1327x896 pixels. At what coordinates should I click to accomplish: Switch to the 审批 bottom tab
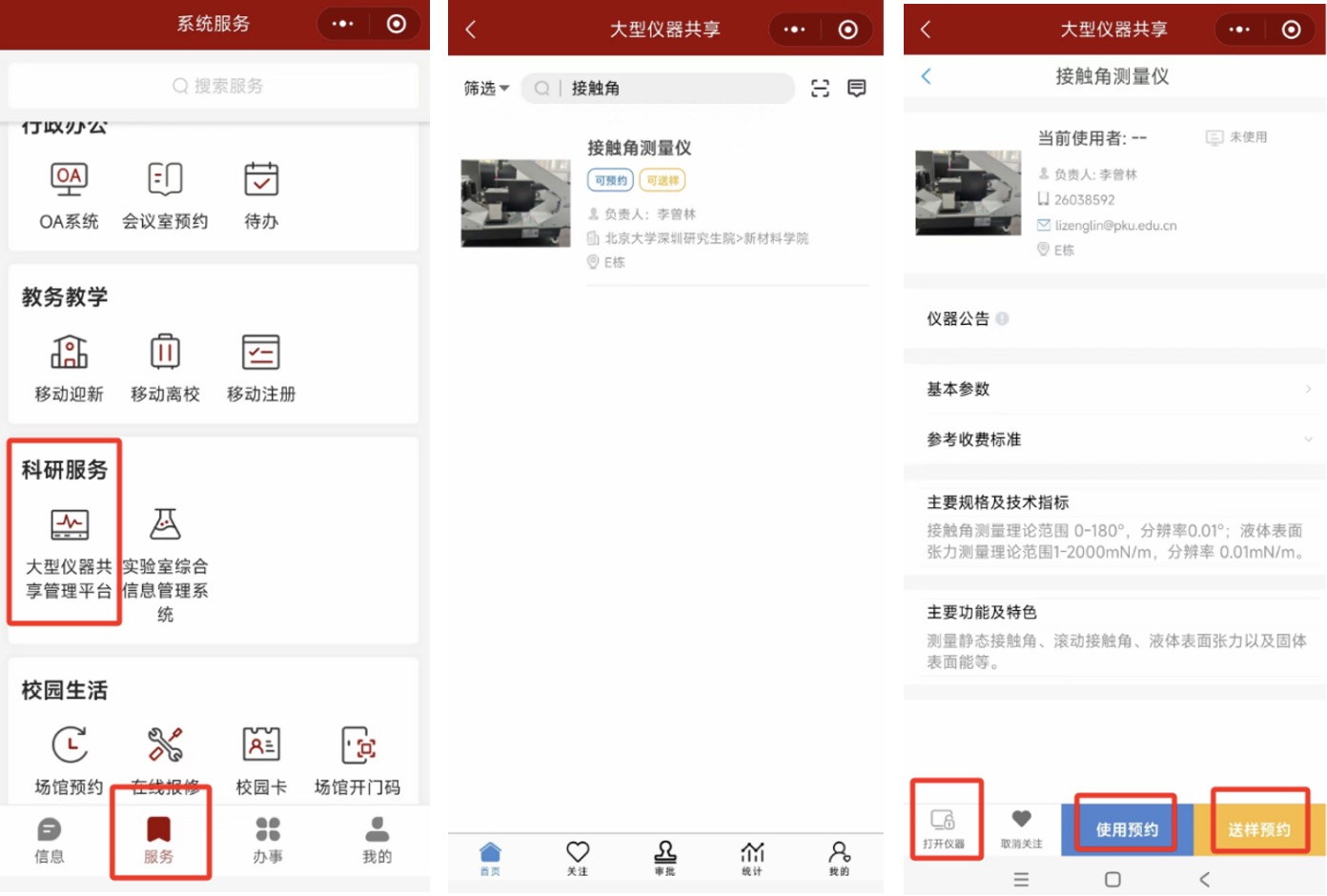664,857
